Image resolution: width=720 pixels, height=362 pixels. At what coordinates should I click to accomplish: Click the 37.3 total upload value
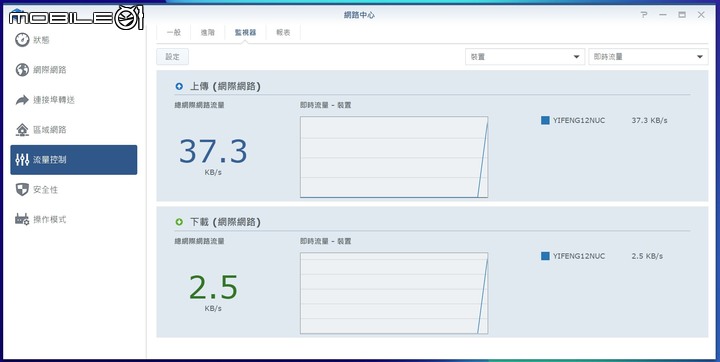click(x=213, y=152)
